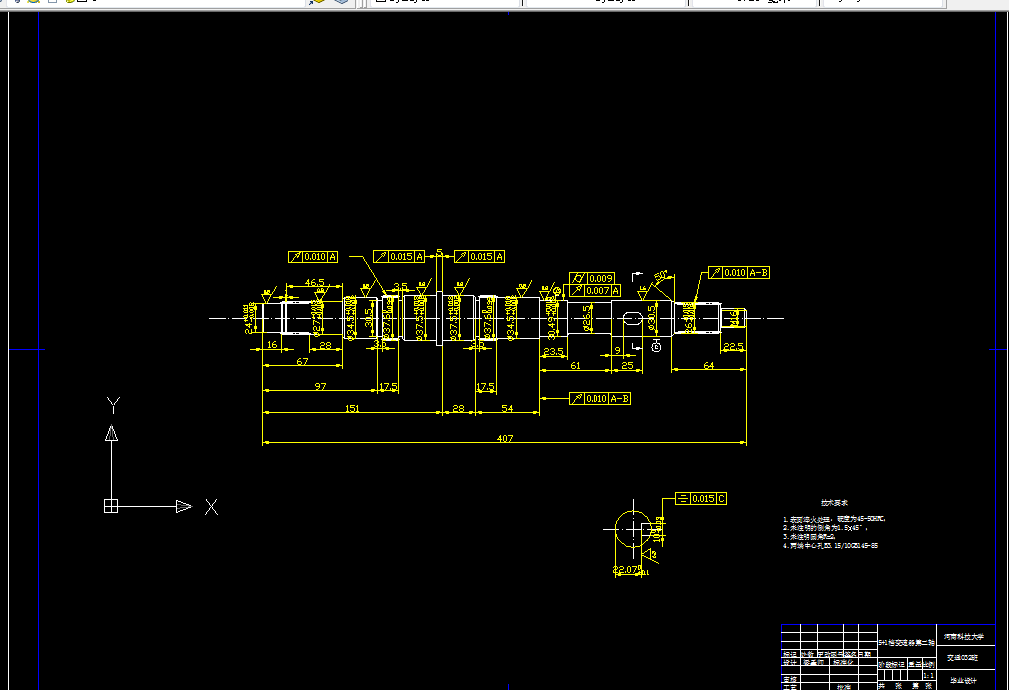Select the 技术要求 heading text
This screenshot has height=690, width=1009.
[x=834, y=503]
